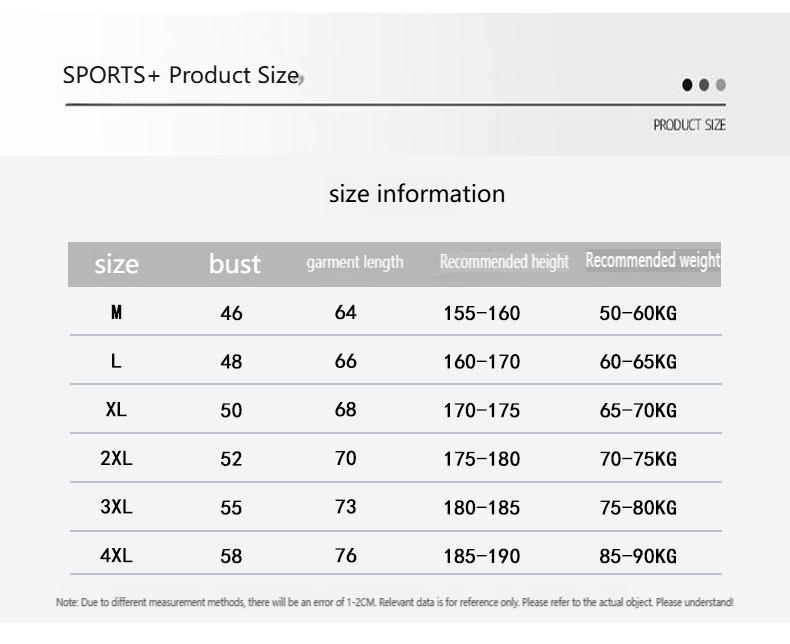Select the M size row label
790x644 pixels.
(x=117, y=313)
